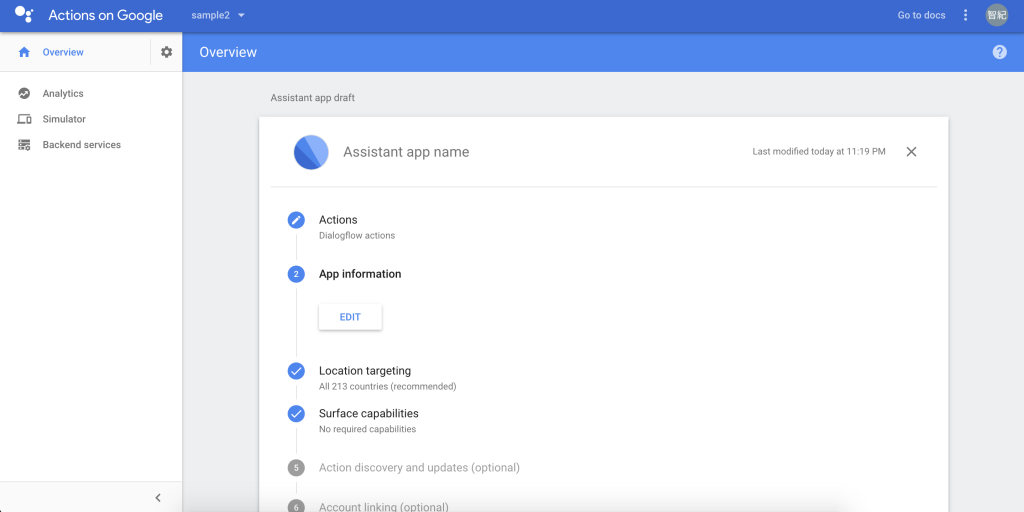Open Action discovery and updates step

pos(419,468)
